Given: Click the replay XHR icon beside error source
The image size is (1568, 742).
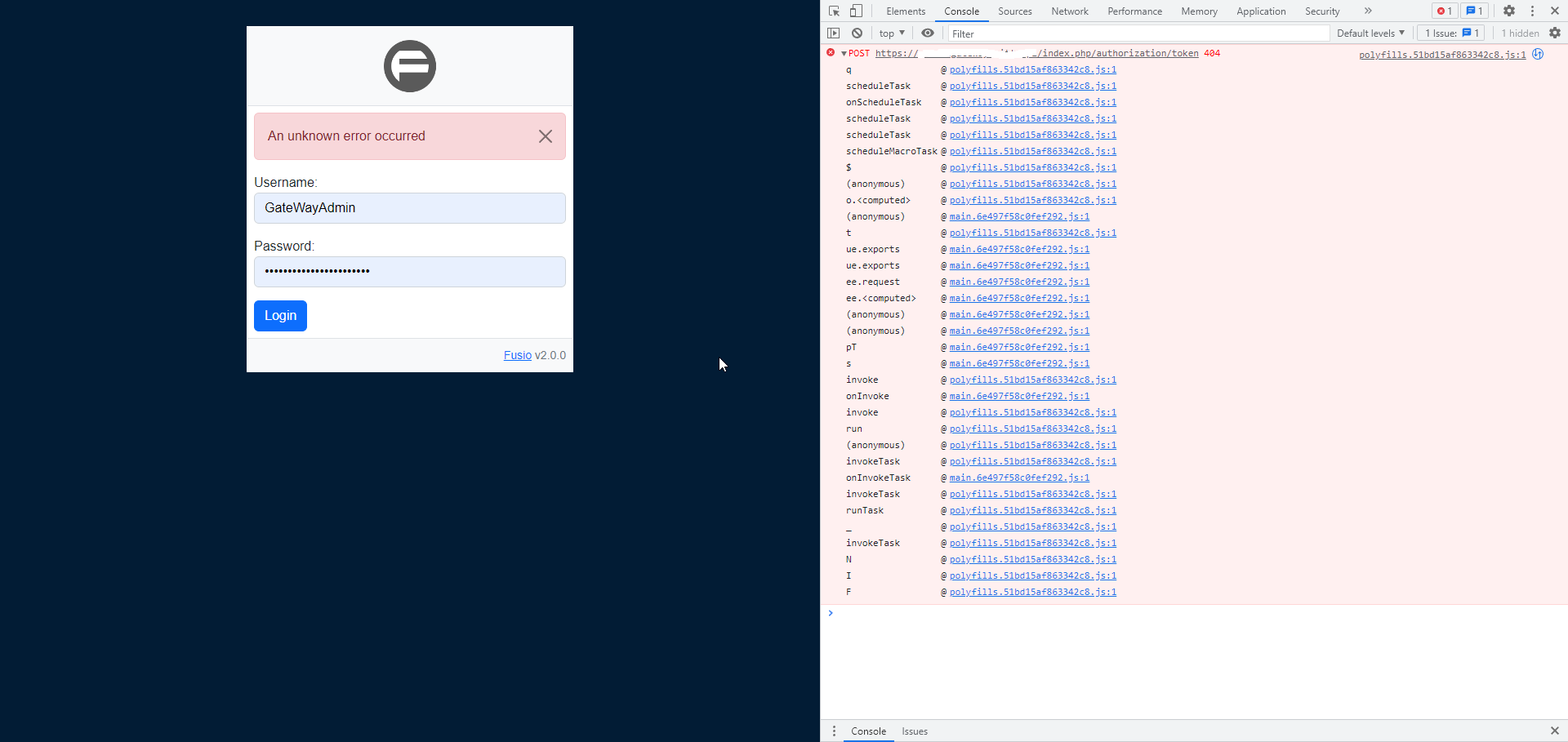Looking at the screenshot, I should [x=1538, y=54].
